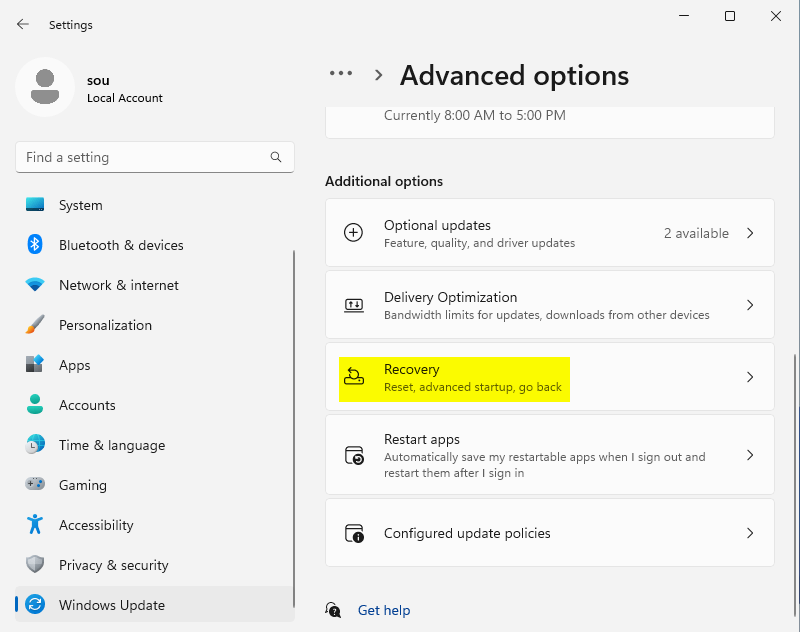This screenshot has width=800, height=632.
Task: Click the breadcrumb separator chevron
Action: pos(378,75)
